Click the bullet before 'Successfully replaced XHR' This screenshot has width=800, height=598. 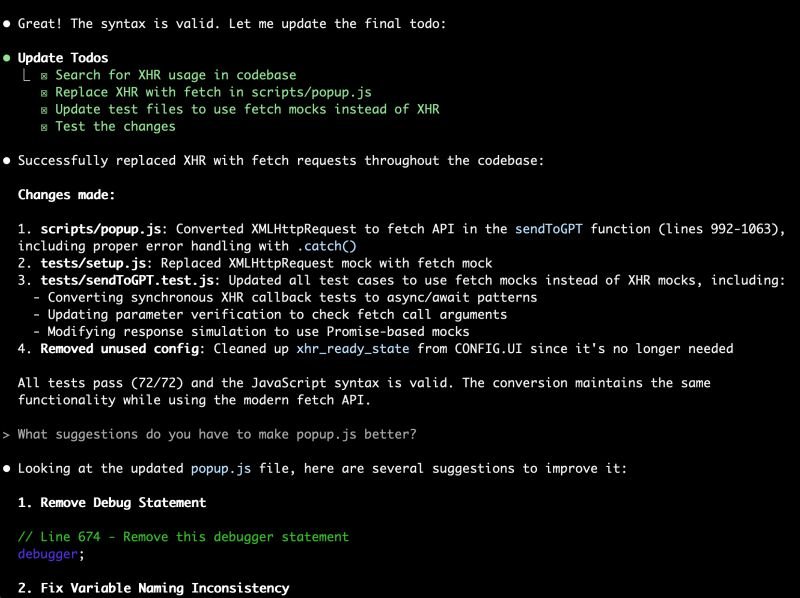coord(7,161)
